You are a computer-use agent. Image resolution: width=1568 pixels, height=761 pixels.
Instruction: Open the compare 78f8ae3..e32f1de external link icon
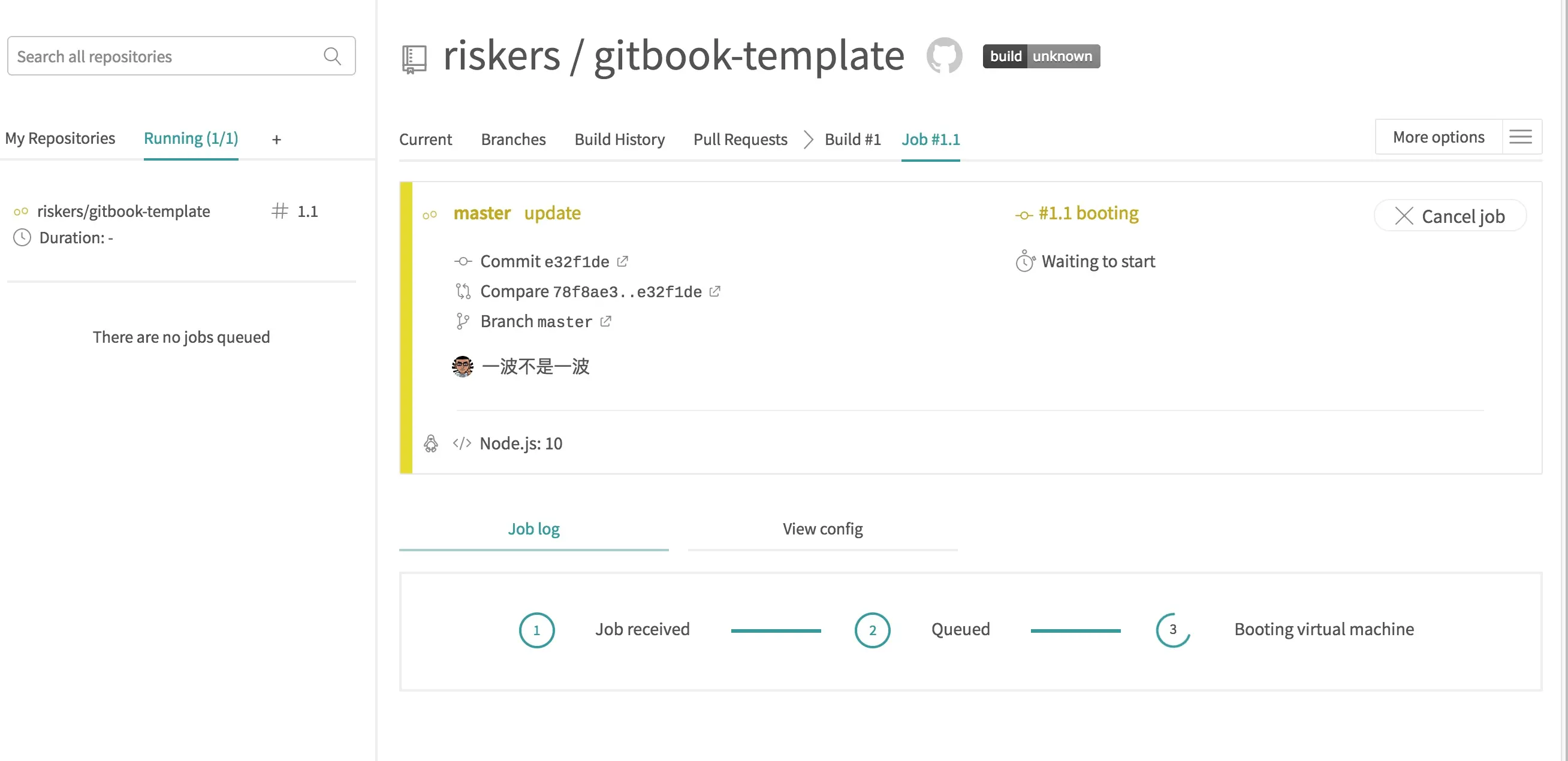[x=715, y=291]
